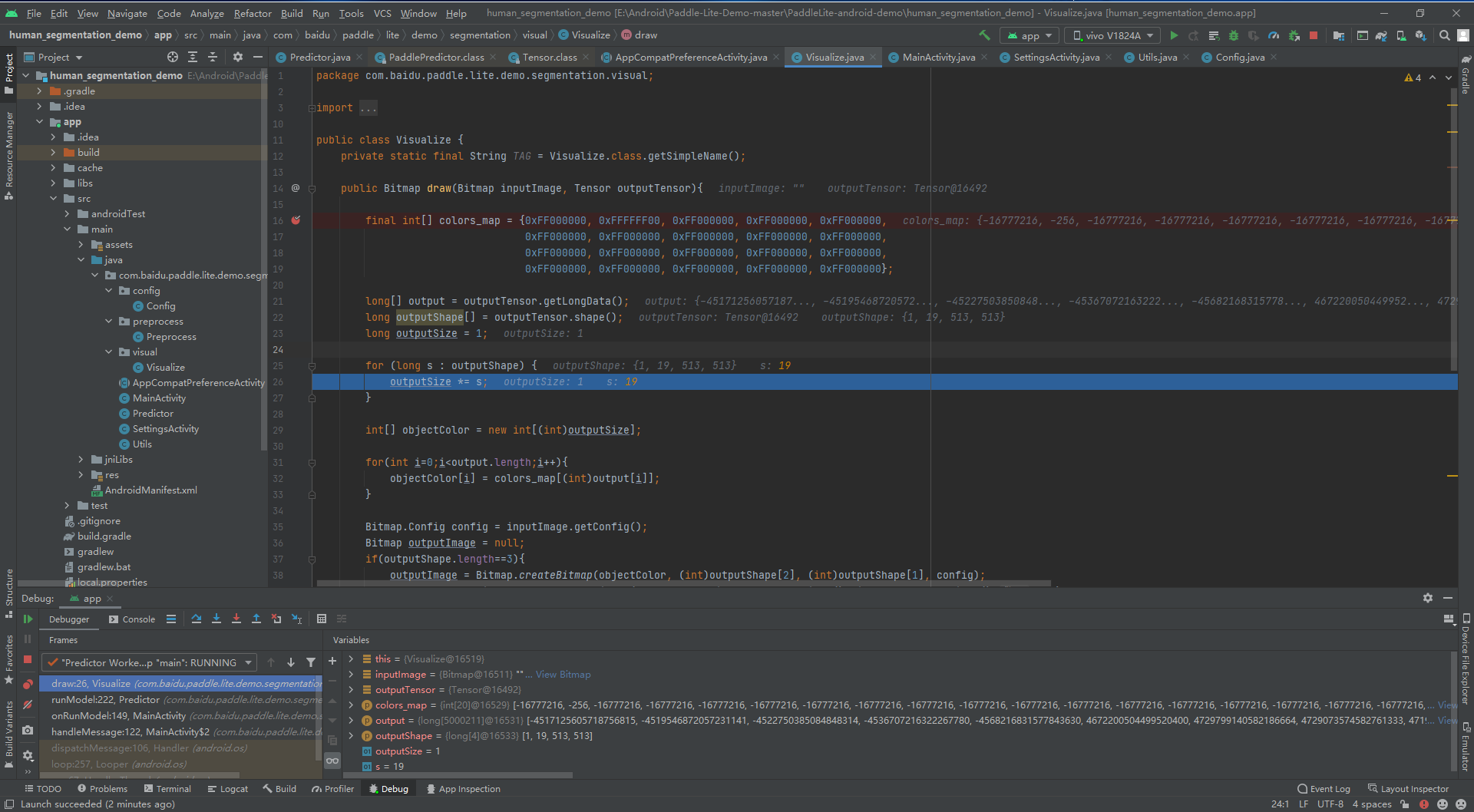This screenshot has width=1474, height=812.
Task: Step Over the current line in debugger
Action: click(197, 619)
